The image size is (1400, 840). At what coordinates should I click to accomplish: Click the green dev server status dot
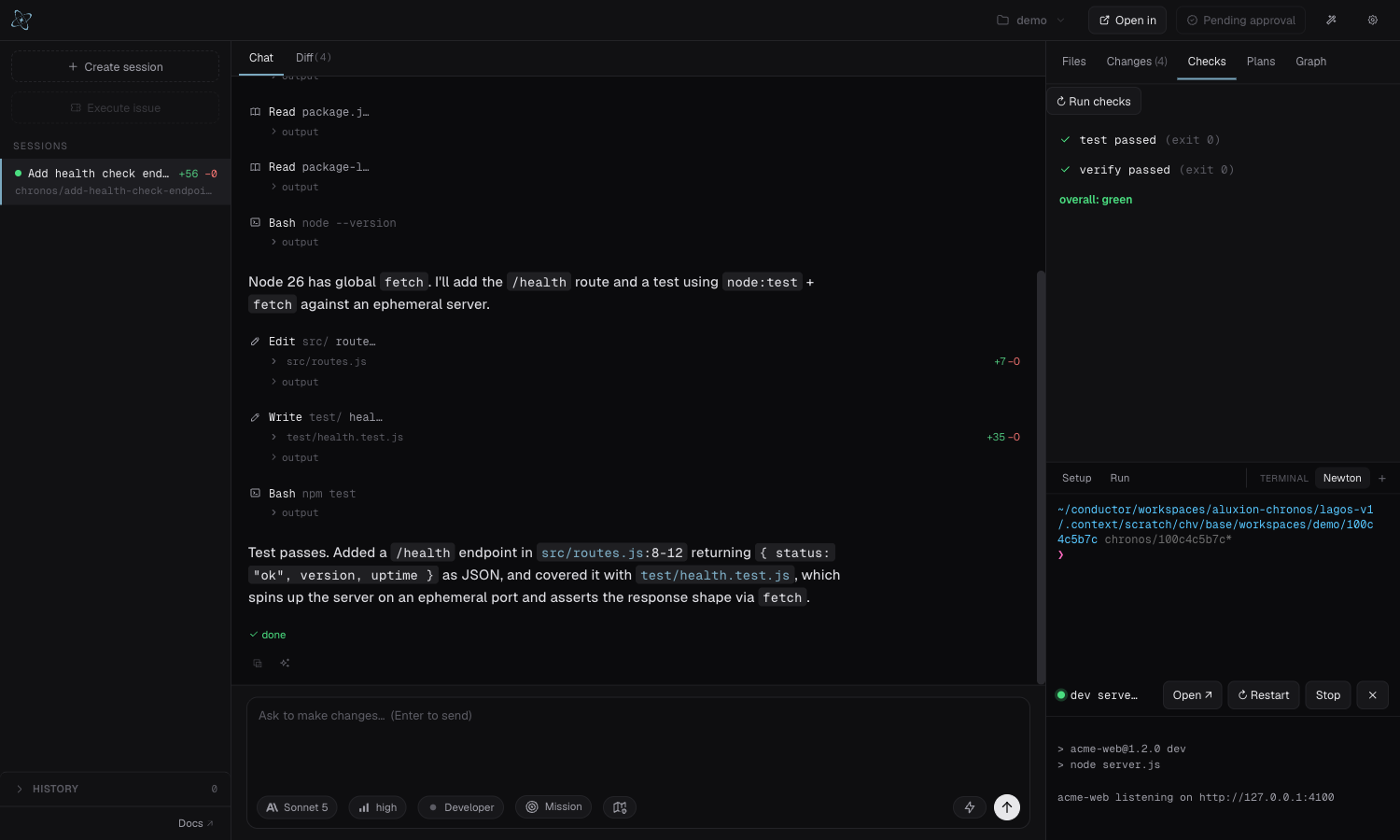pyautogui.click(x=1061, y=695)
